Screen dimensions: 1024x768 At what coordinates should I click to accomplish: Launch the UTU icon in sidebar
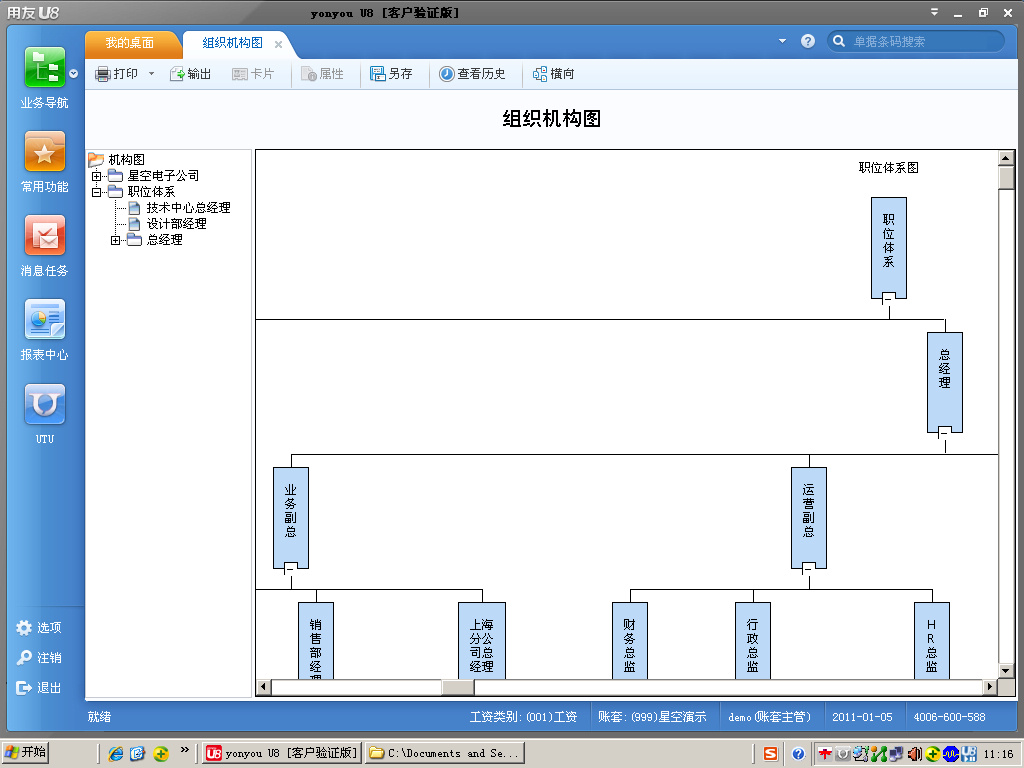(x=44, y=404)
